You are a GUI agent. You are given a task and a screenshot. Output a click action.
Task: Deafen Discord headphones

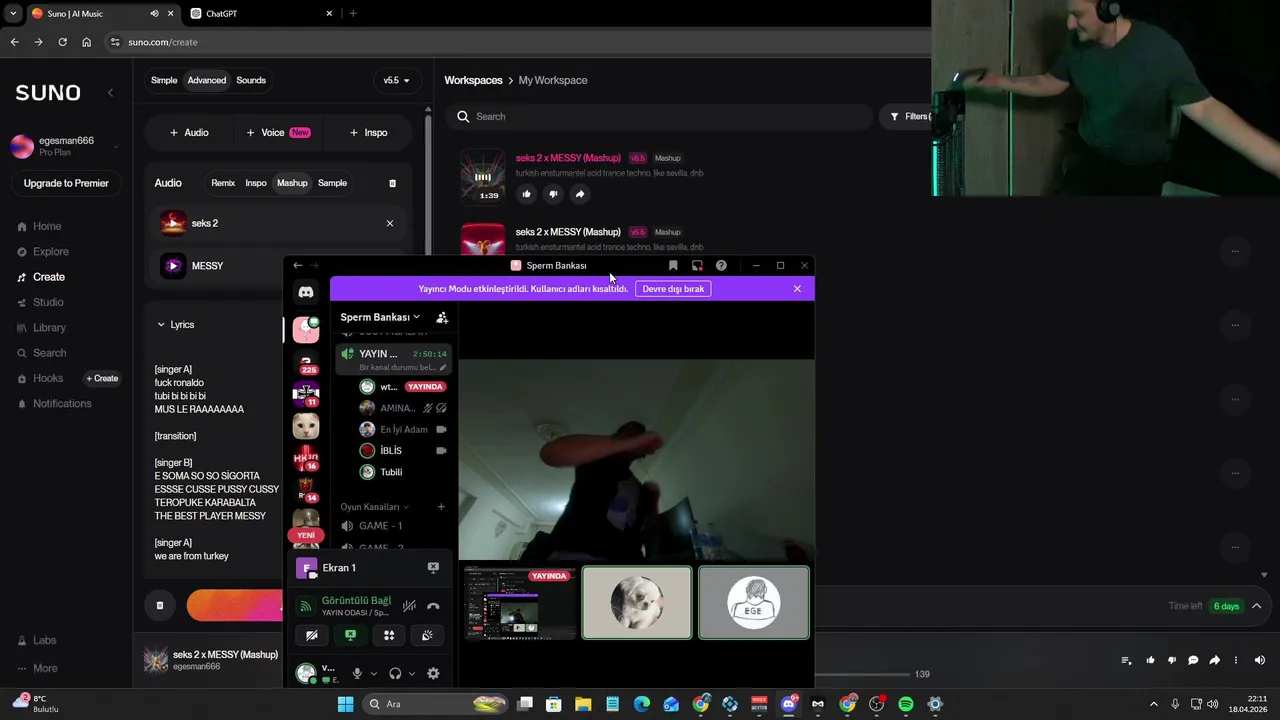[x=395, y=673]
